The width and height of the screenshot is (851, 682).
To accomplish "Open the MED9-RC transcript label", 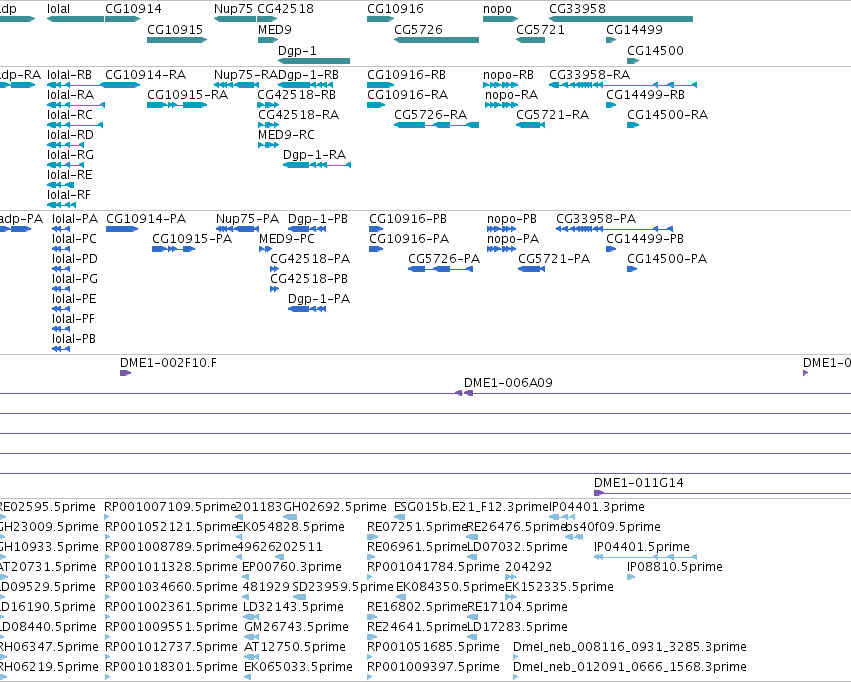I will point(286,135).
